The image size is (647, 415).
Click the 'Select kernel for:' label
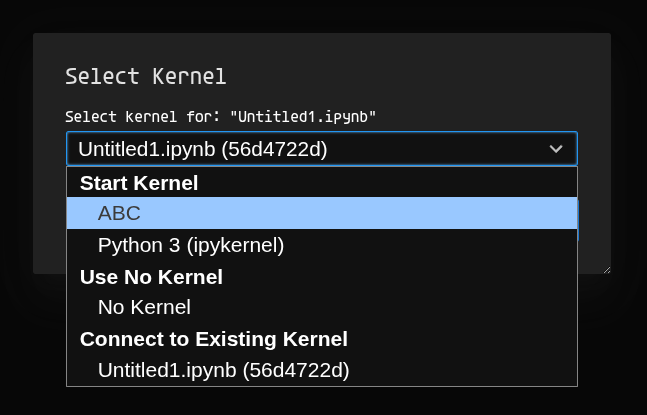pyautogui.click(x=144, y=116)
